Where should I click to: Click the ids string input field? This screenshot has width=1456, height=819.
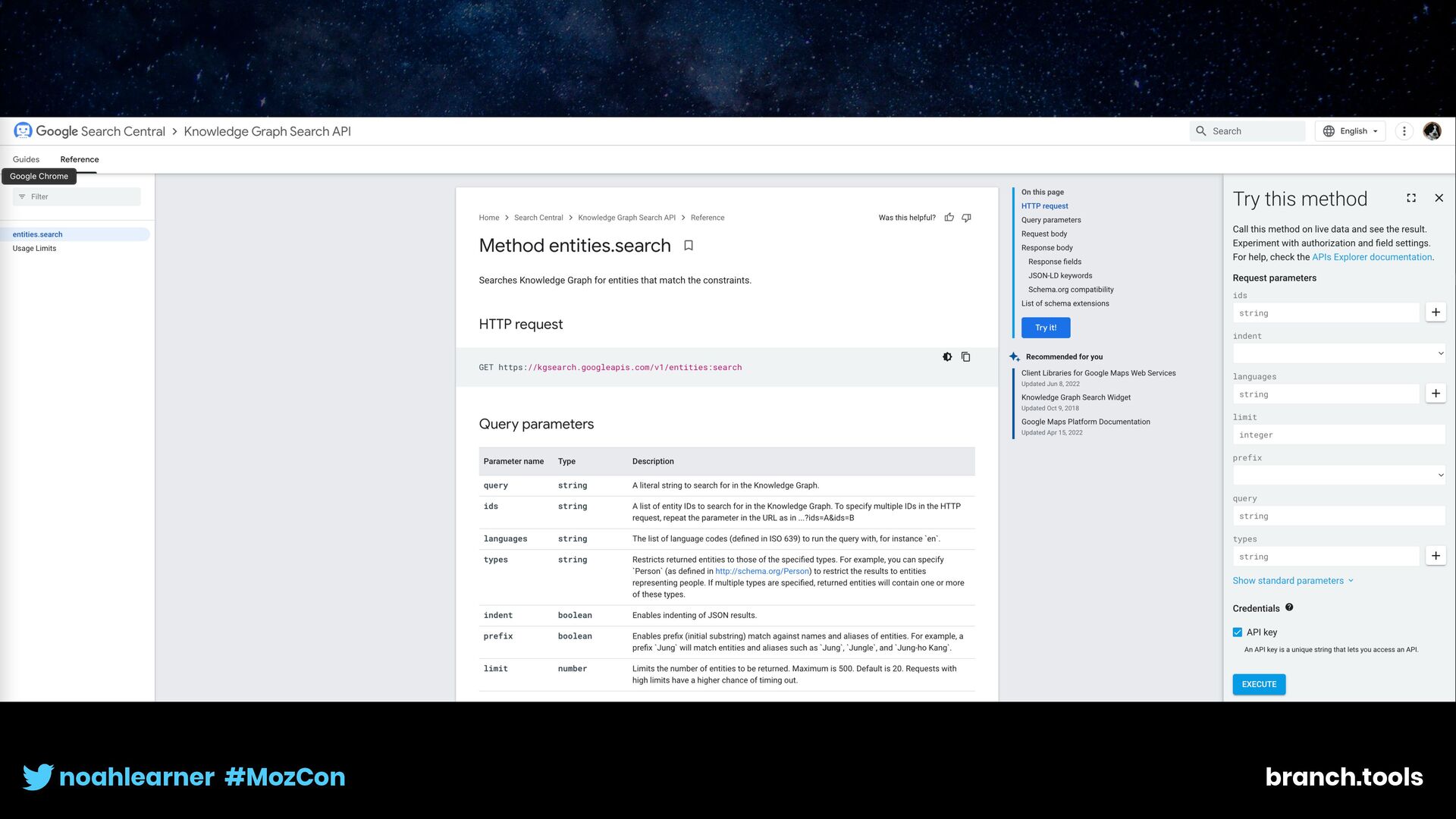point(1326,312)
